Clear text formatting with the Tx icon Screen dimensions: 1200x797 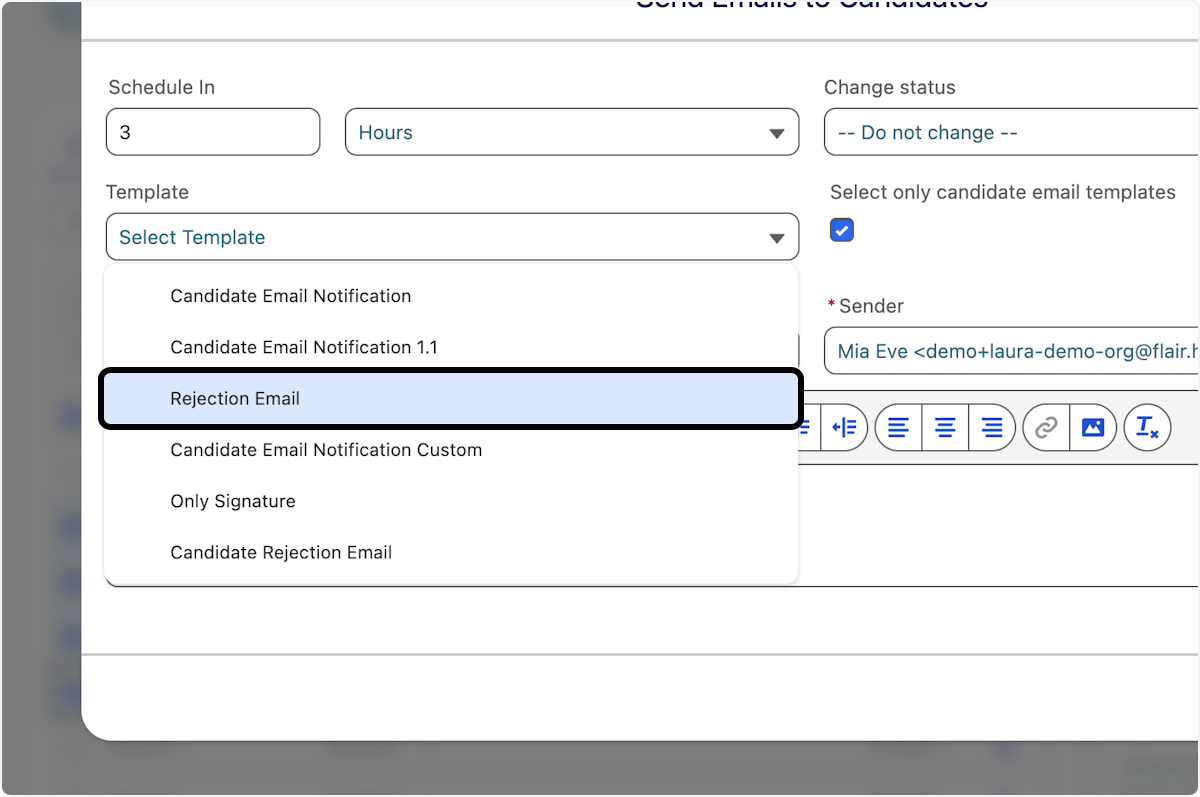click(x=1147, y=427)
